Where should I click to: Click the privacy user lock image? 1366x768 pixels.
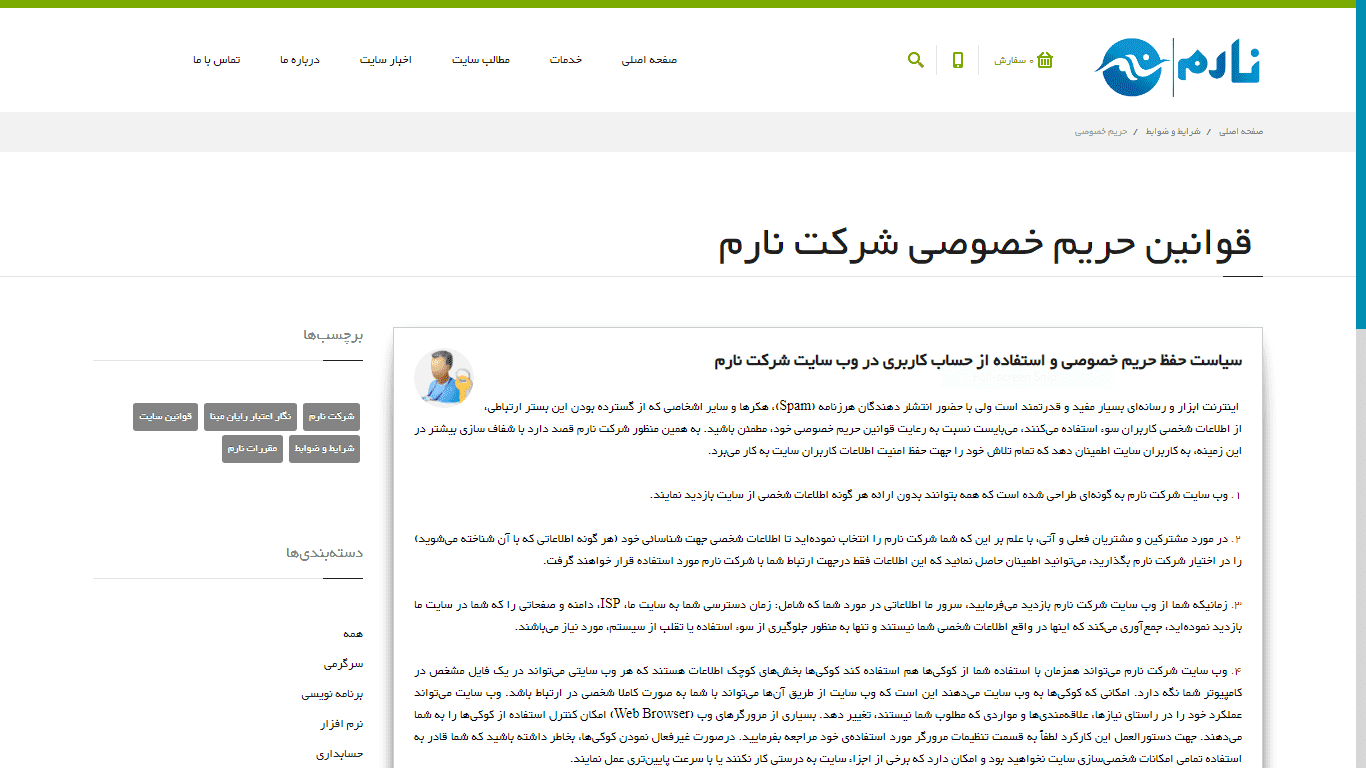444,377
